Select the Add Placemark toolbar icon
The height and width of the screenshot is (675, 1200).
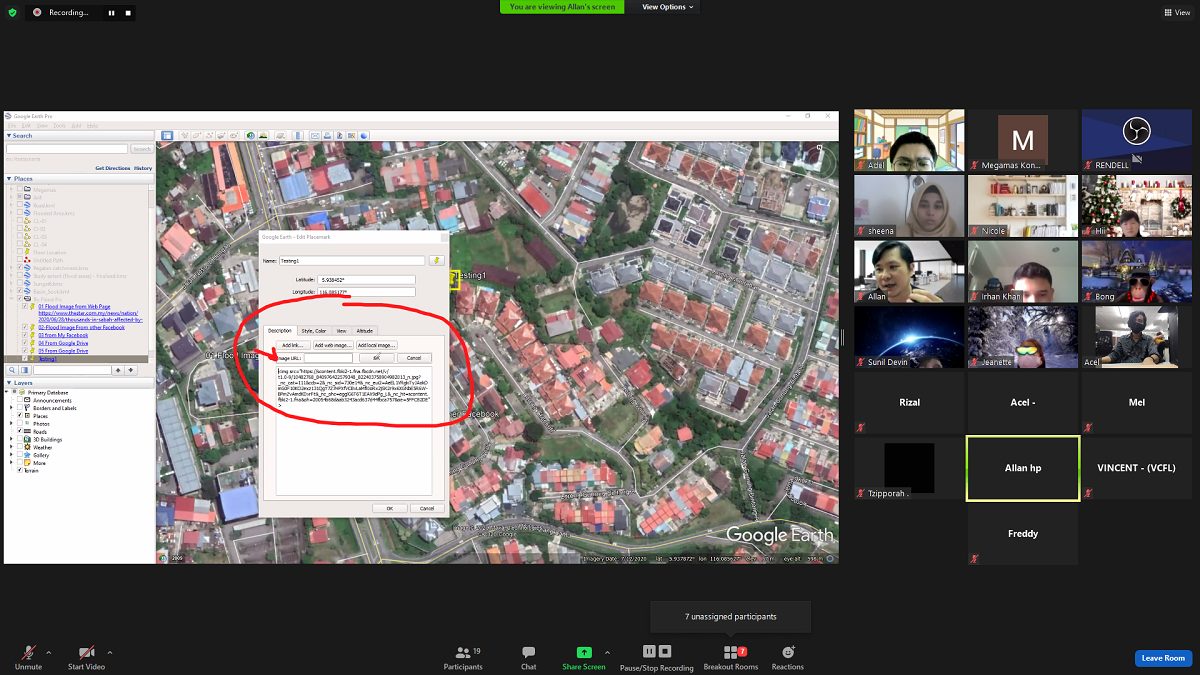click(x=186, y=135)
